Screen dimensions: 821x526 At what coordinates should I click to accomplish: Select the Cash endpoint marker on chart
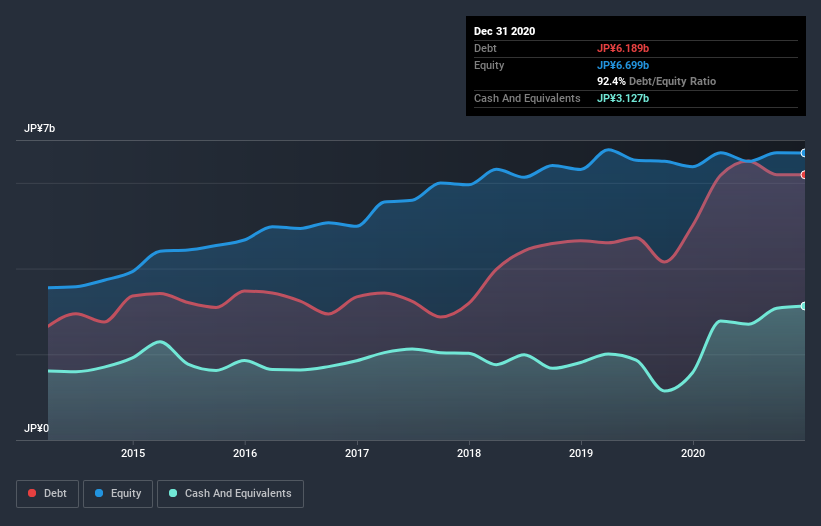pos(804,306)
